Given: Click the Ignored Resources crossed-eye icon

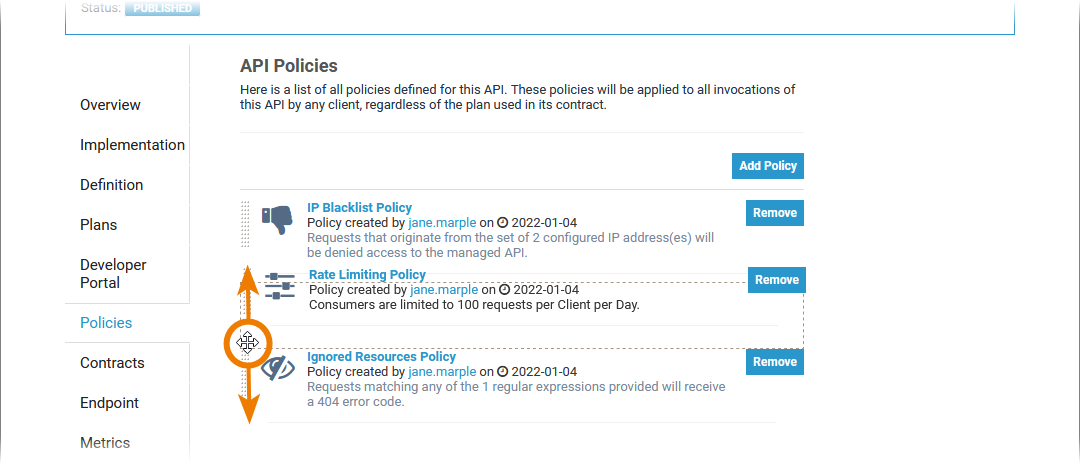Looking at the screenshot, I should (x=278, y=369).
